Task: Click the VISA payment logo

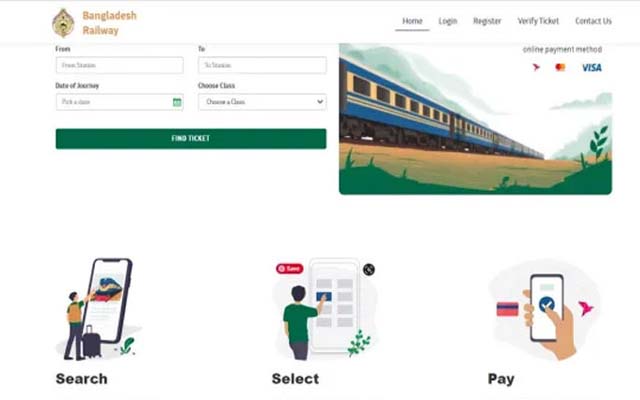Action: pyautogui.click(x=591, y=67)
